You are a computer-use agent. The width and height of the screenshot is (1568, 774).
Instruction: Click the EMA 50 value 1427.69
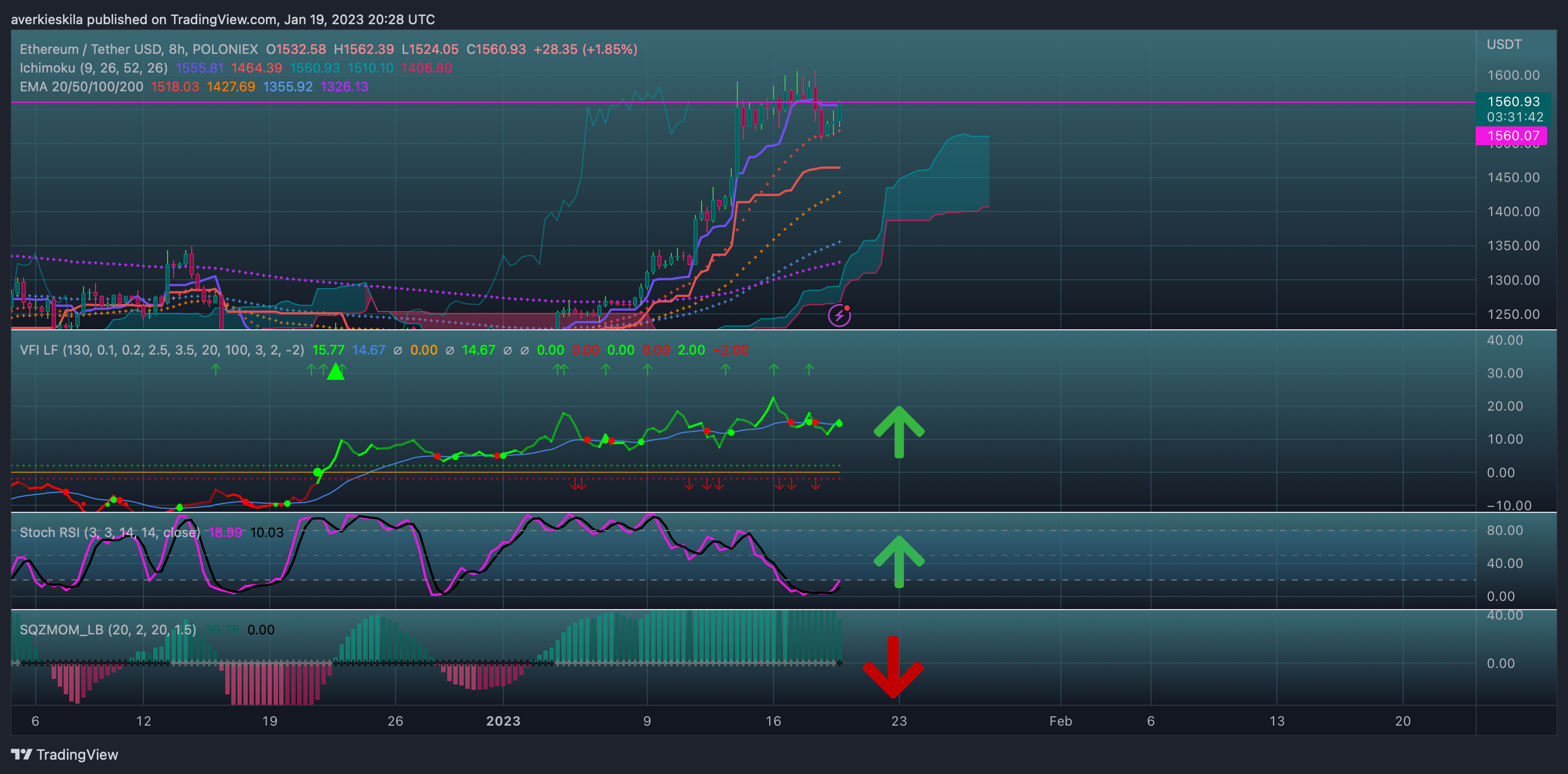231,86
